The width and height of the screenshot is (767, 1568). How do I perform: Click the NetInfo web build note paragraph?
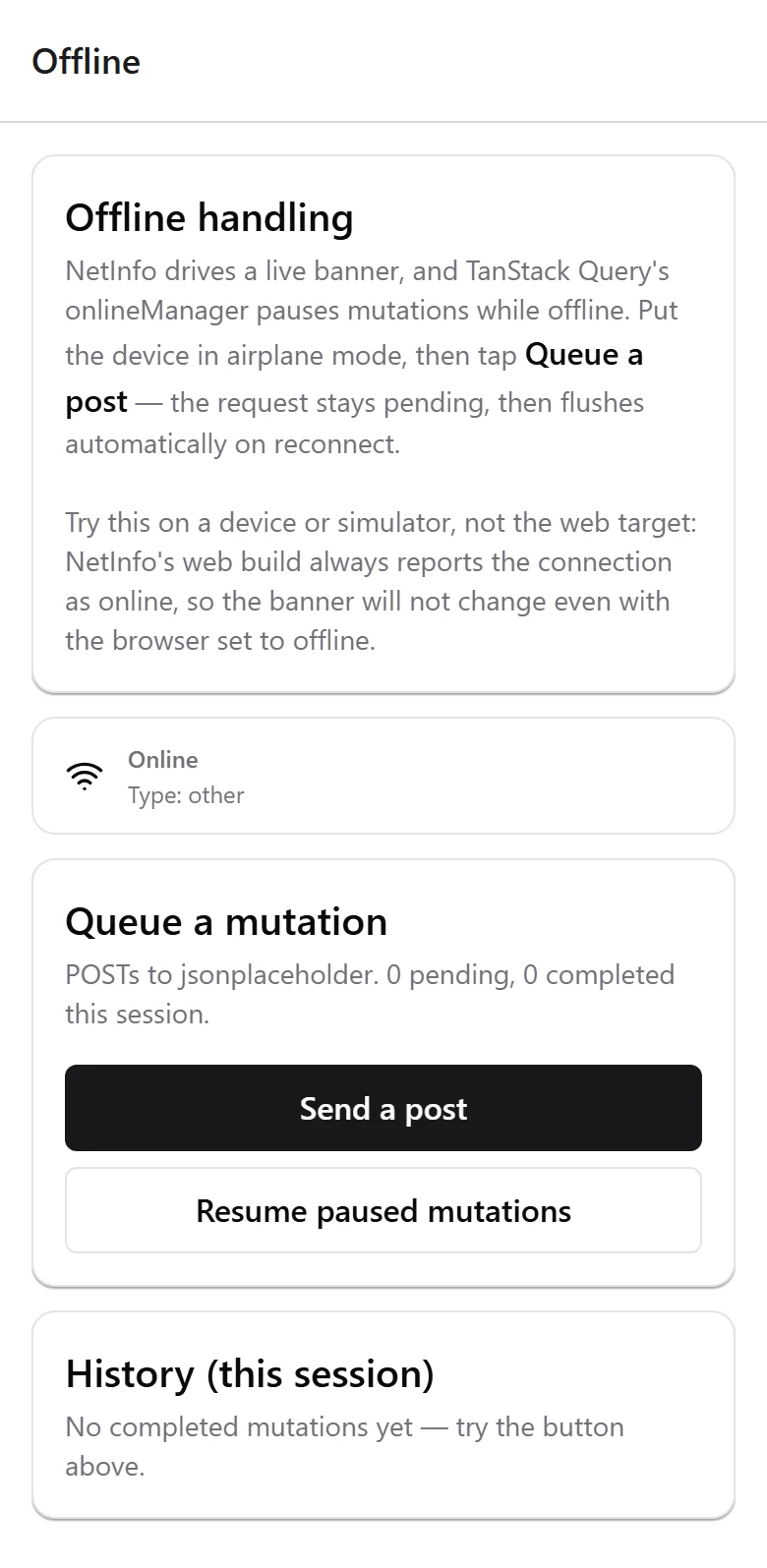381,581
